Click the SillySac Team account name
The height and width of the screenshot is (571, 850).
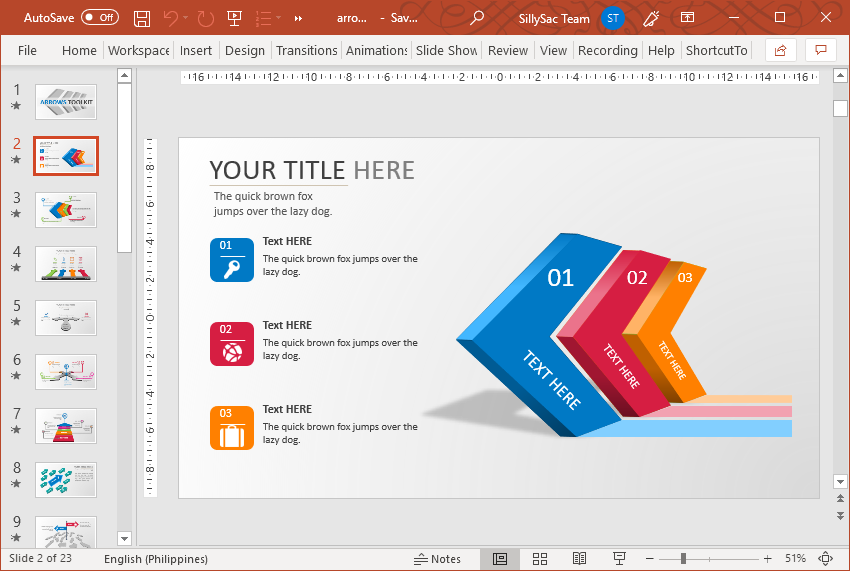pyautogui.click(x=554, y=18)
